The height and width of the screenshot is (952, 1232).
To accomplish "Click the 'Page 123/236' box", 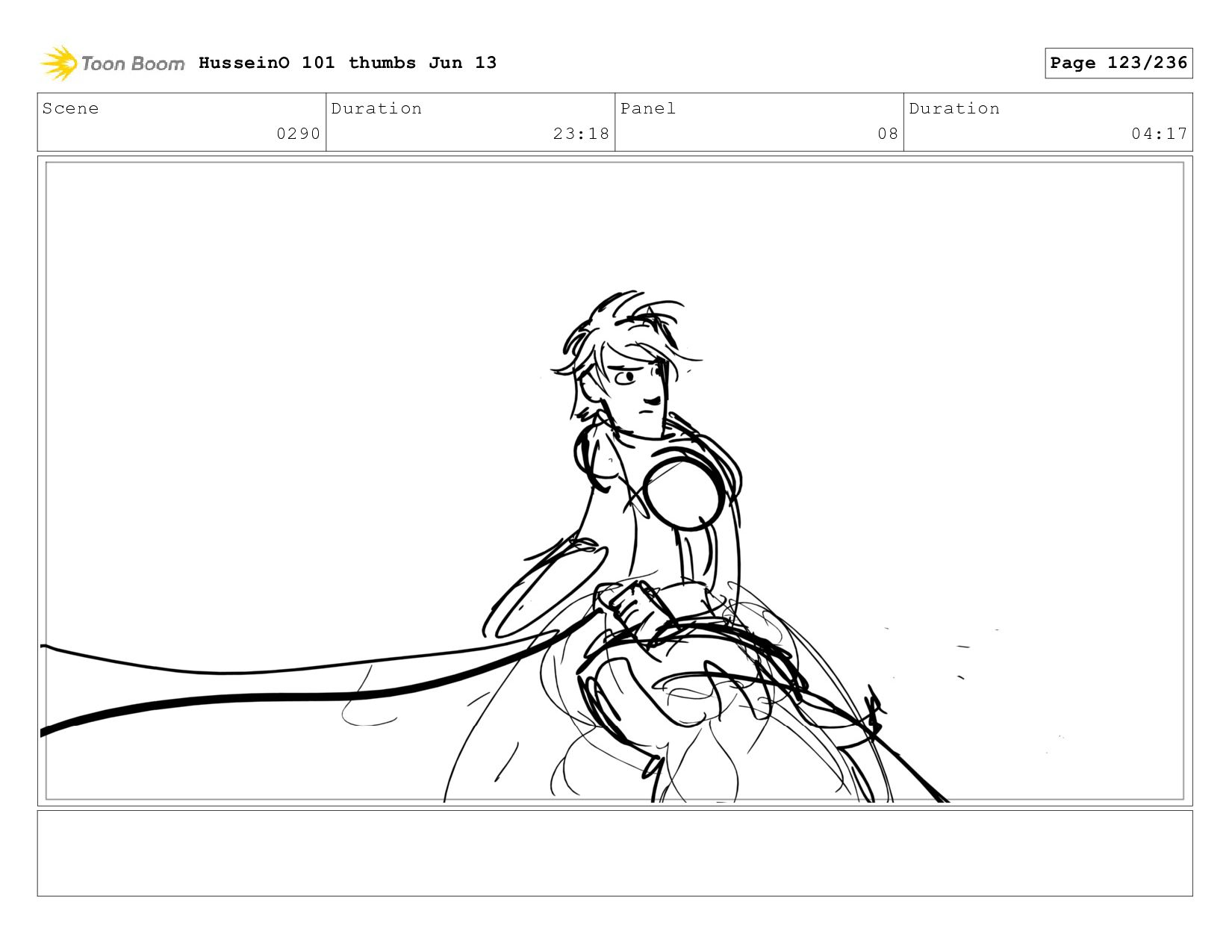I will (1119, 63).
